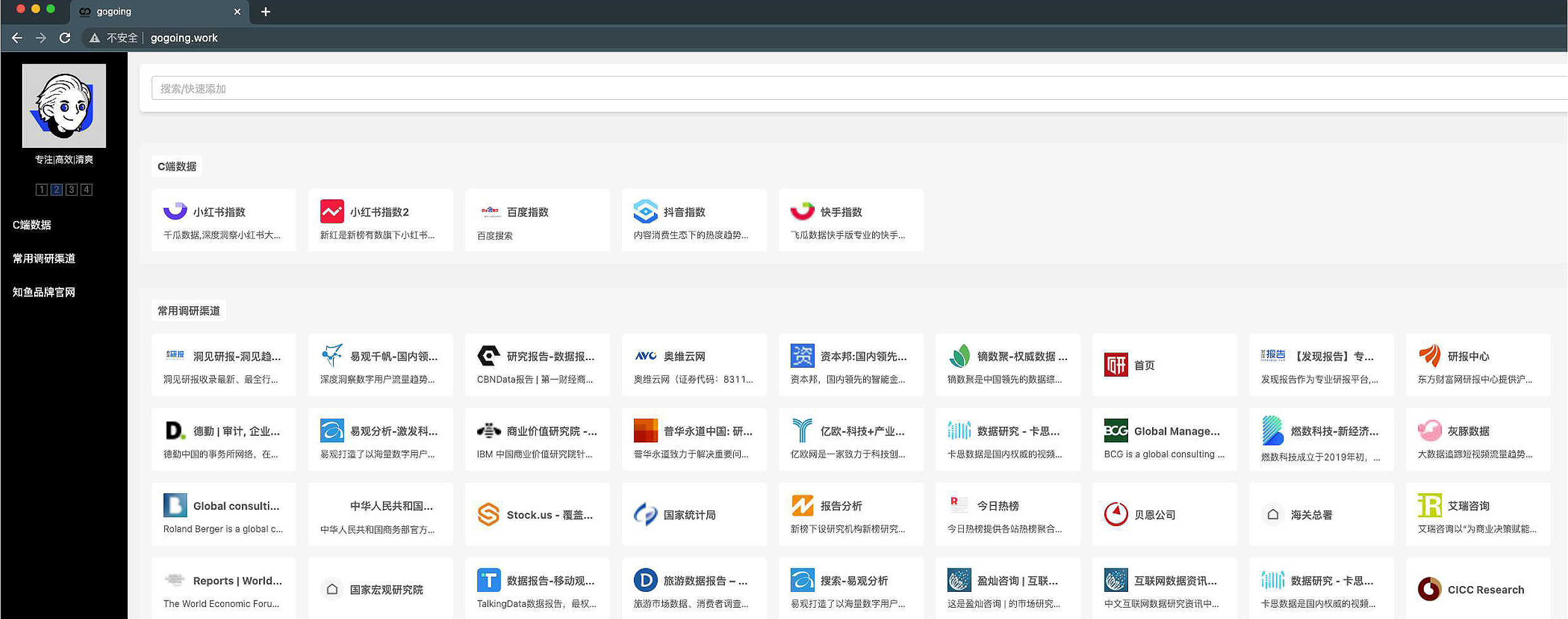Image resolution: width=1568 pixels, height=619 pixels.
Task: Click the CICC Research logo icon
Action: 1430,589
